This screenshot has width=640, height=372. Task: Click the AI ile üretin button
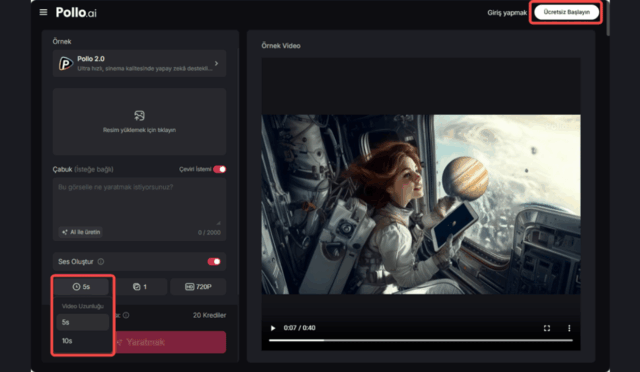tap(81, 232)
